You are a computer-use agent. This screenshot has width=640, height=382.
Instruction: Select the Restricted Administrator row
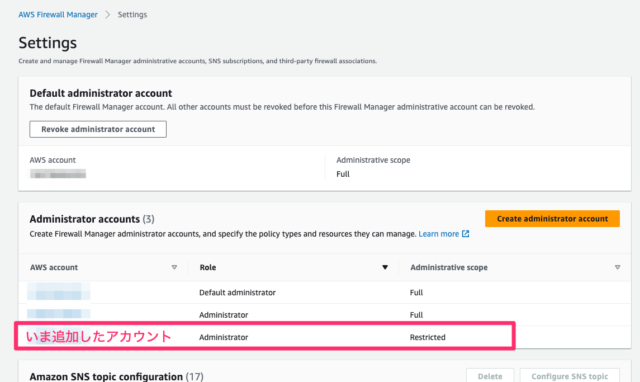coord(324,337)
